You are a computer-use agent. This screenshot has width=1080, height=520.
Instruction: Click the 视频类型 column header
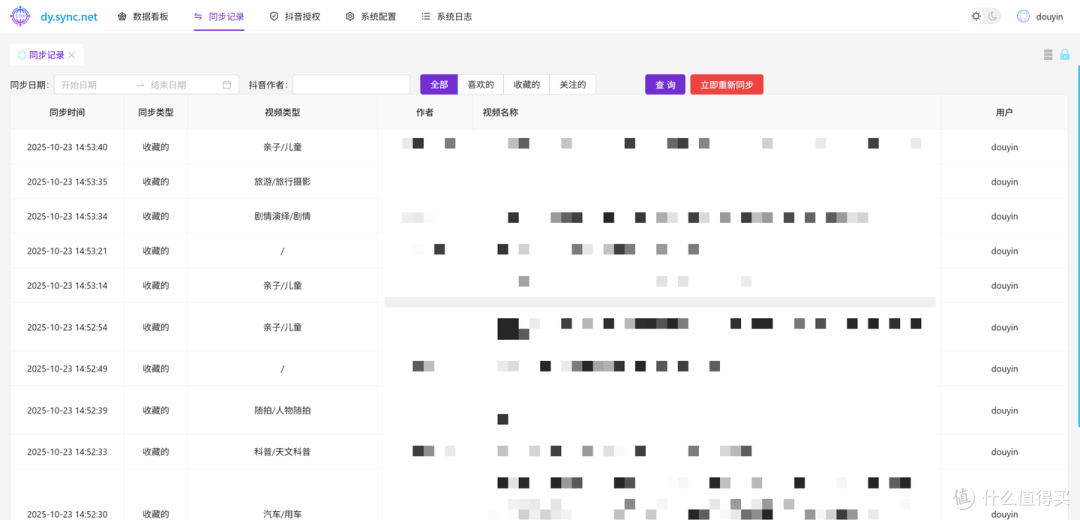click(282, 112)
